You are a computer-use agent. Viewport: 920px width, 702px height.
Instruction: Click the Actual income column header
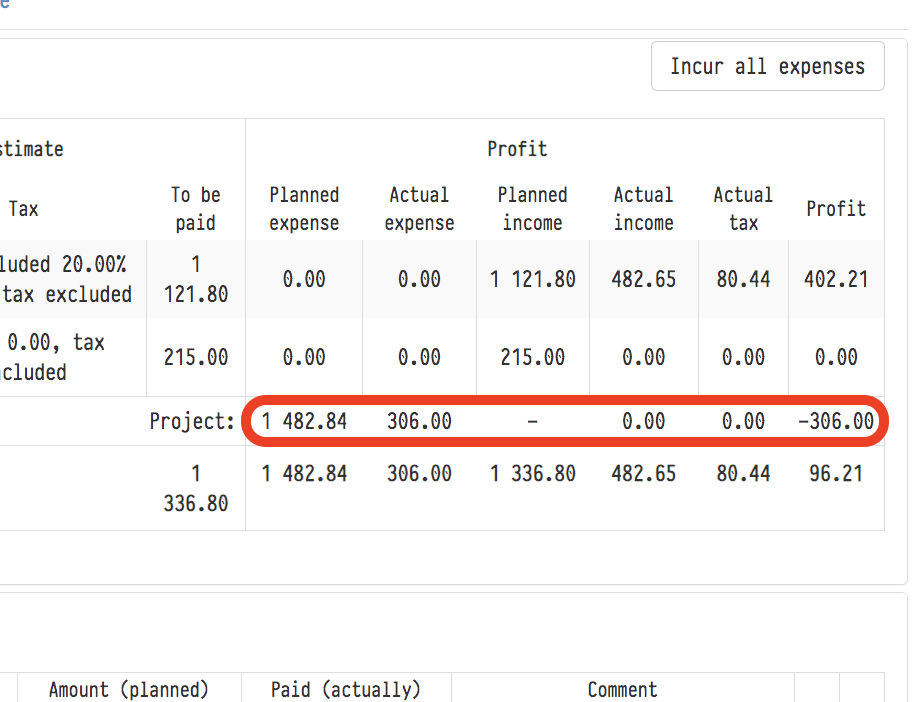(643, 209)
